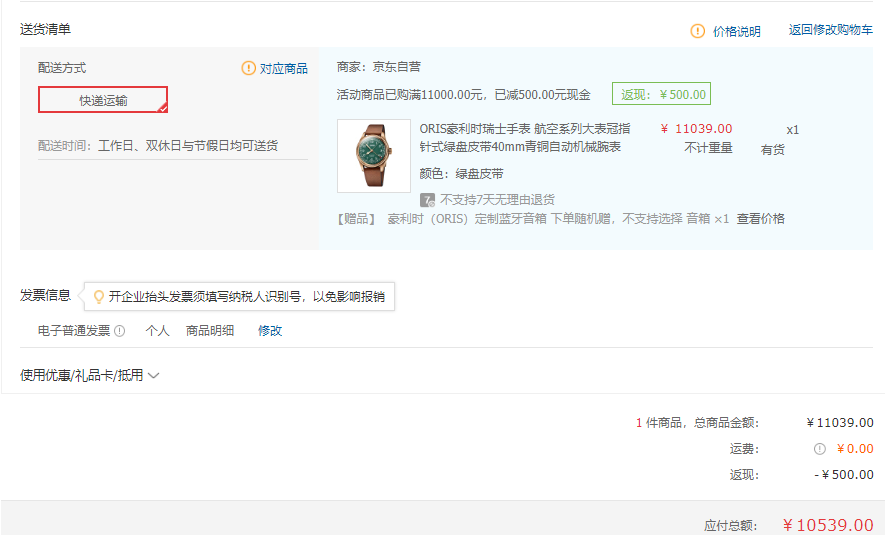Select the 快递运输 delivery option

pos(103,100)
